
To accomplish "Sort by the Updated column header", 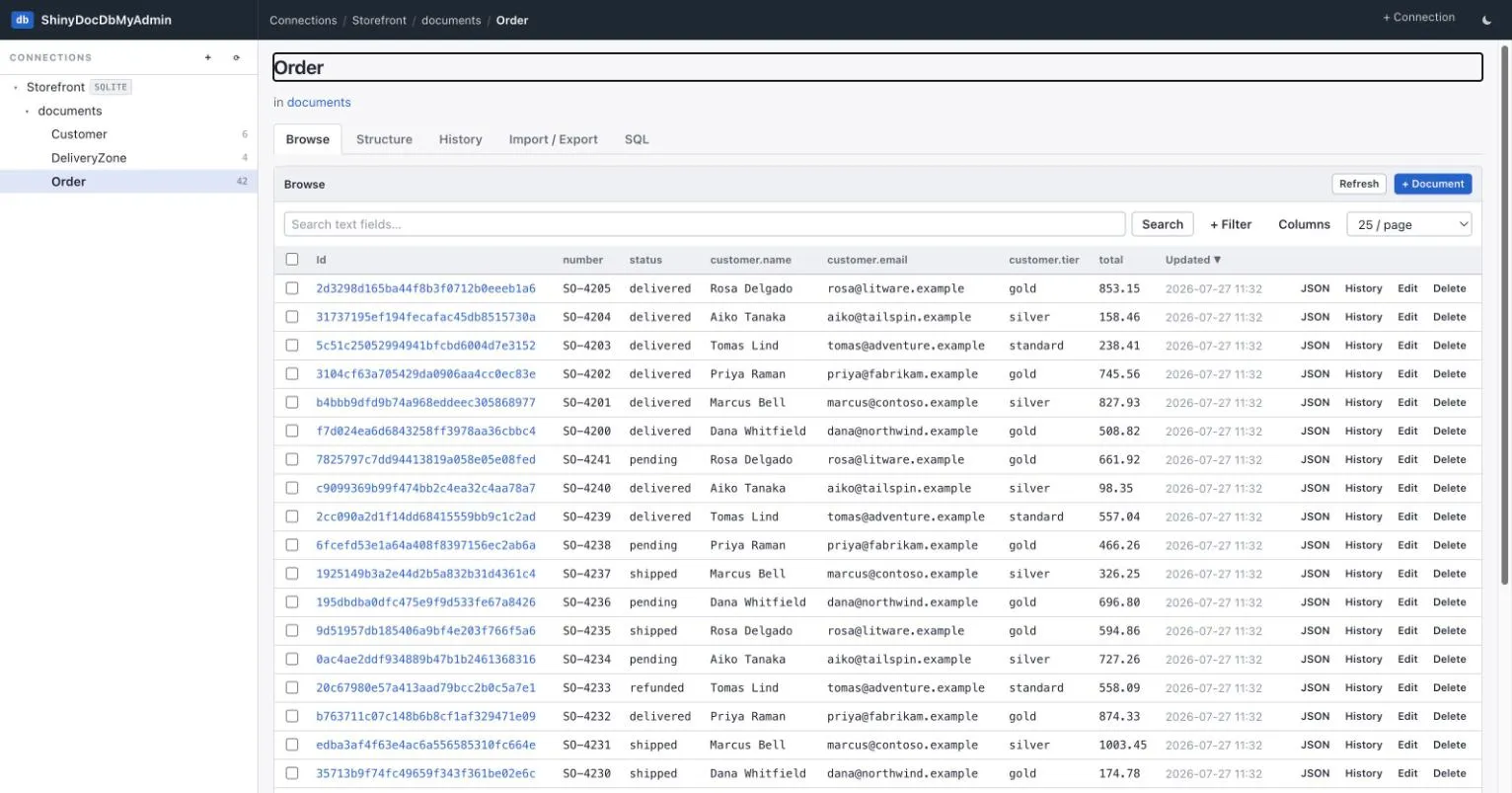I will (1192, 260).
